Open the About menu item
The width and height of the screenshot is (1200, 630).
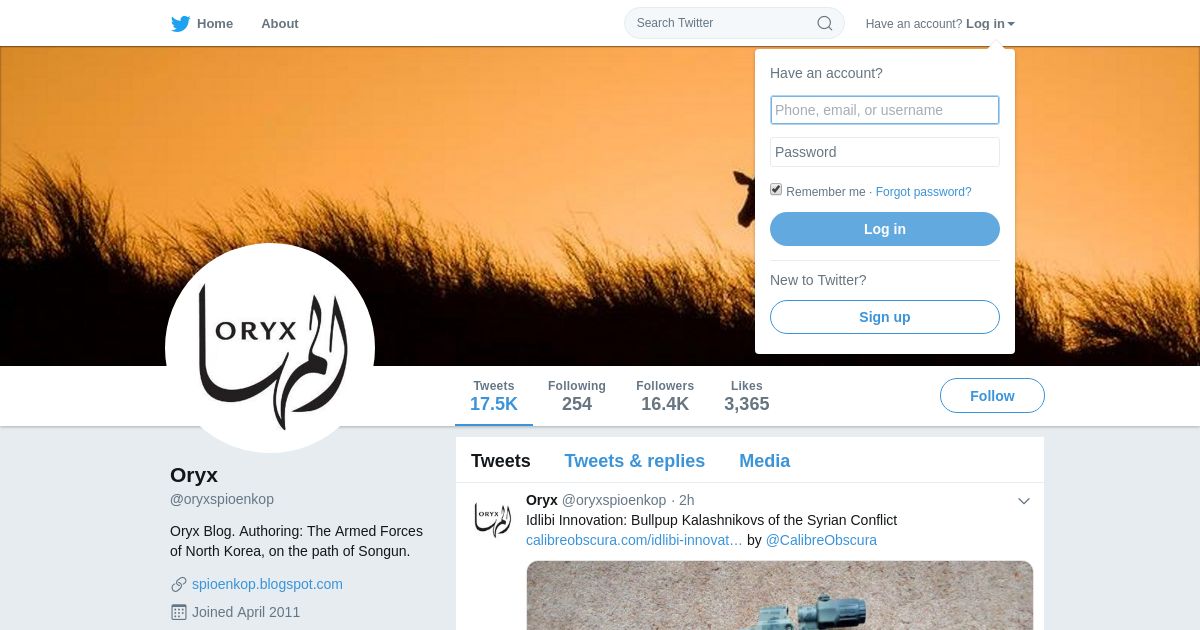coord(280,24)
